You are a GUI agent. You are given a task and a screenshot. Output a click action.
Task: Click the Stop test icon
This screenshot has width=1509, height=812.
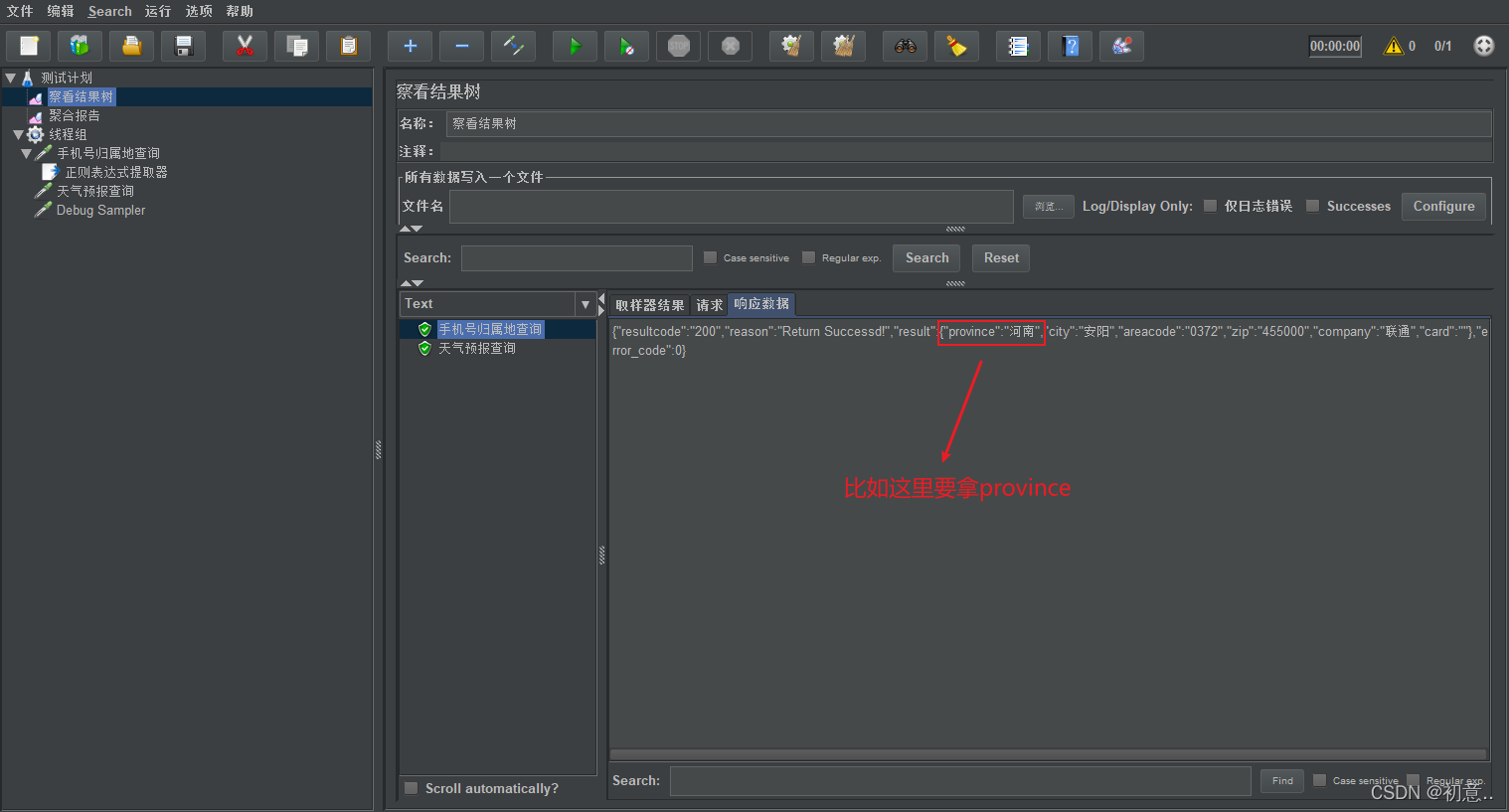679,46
